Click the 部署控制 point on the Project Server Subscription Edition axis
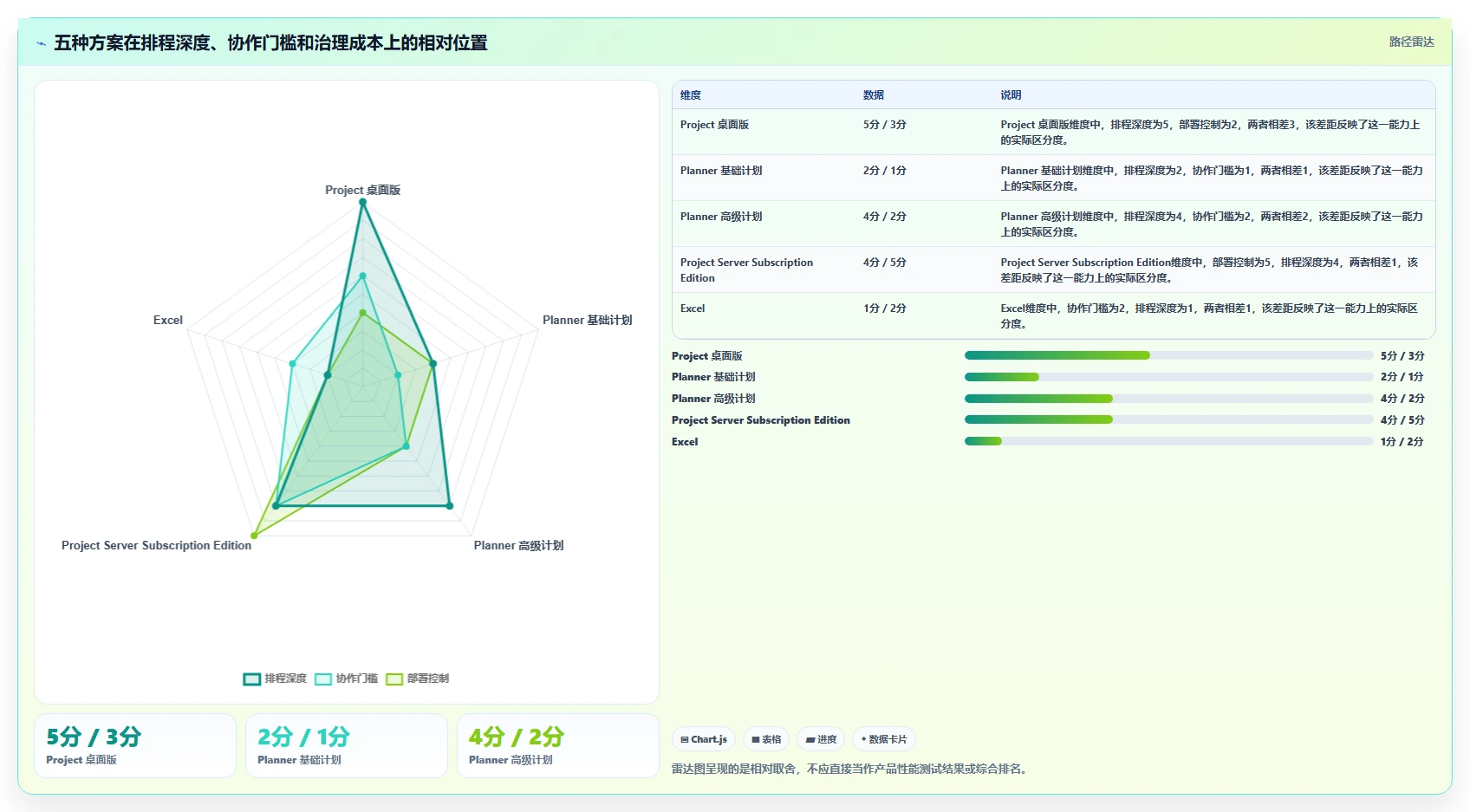 pos(254,536)
